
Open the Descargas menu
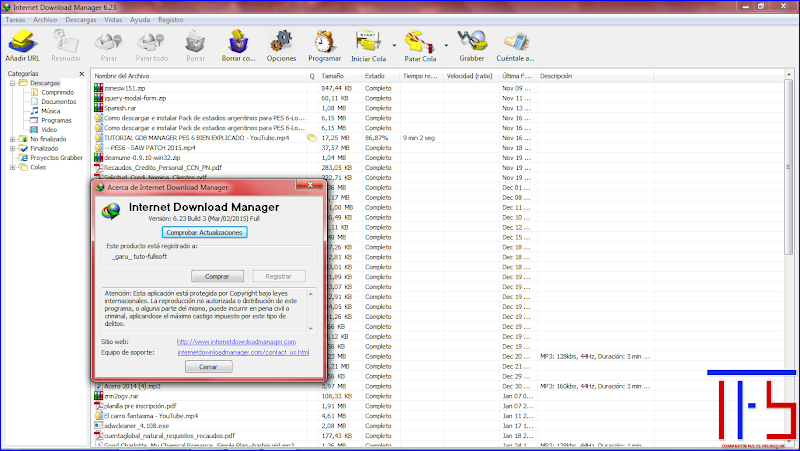pyautogui.click(x=81, y=20)
